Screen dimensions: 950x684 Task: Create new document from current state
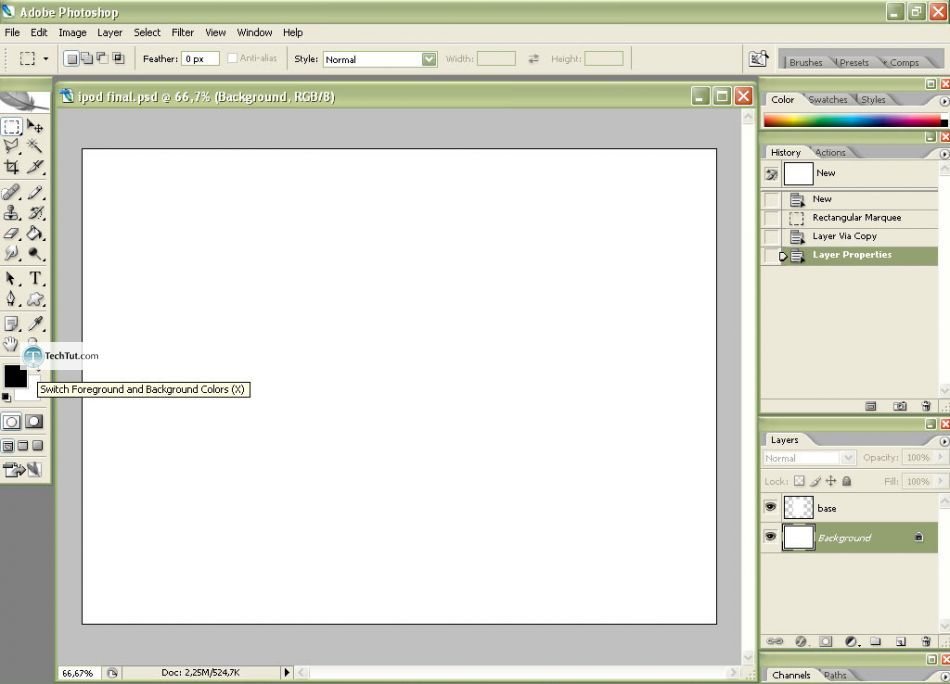871,406
